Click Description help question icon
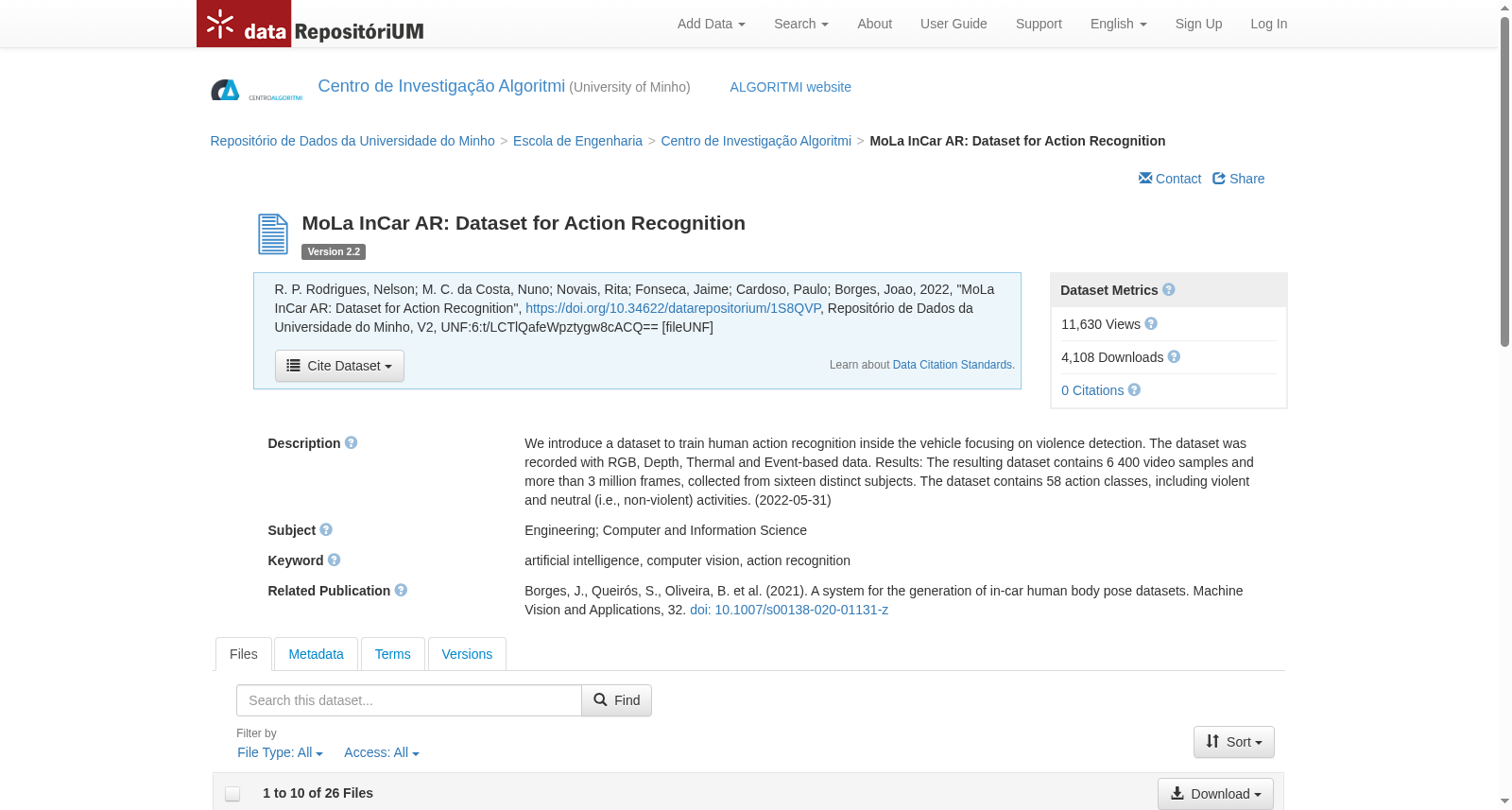This screenshot has width=1512, height=810. pos(351,442)
